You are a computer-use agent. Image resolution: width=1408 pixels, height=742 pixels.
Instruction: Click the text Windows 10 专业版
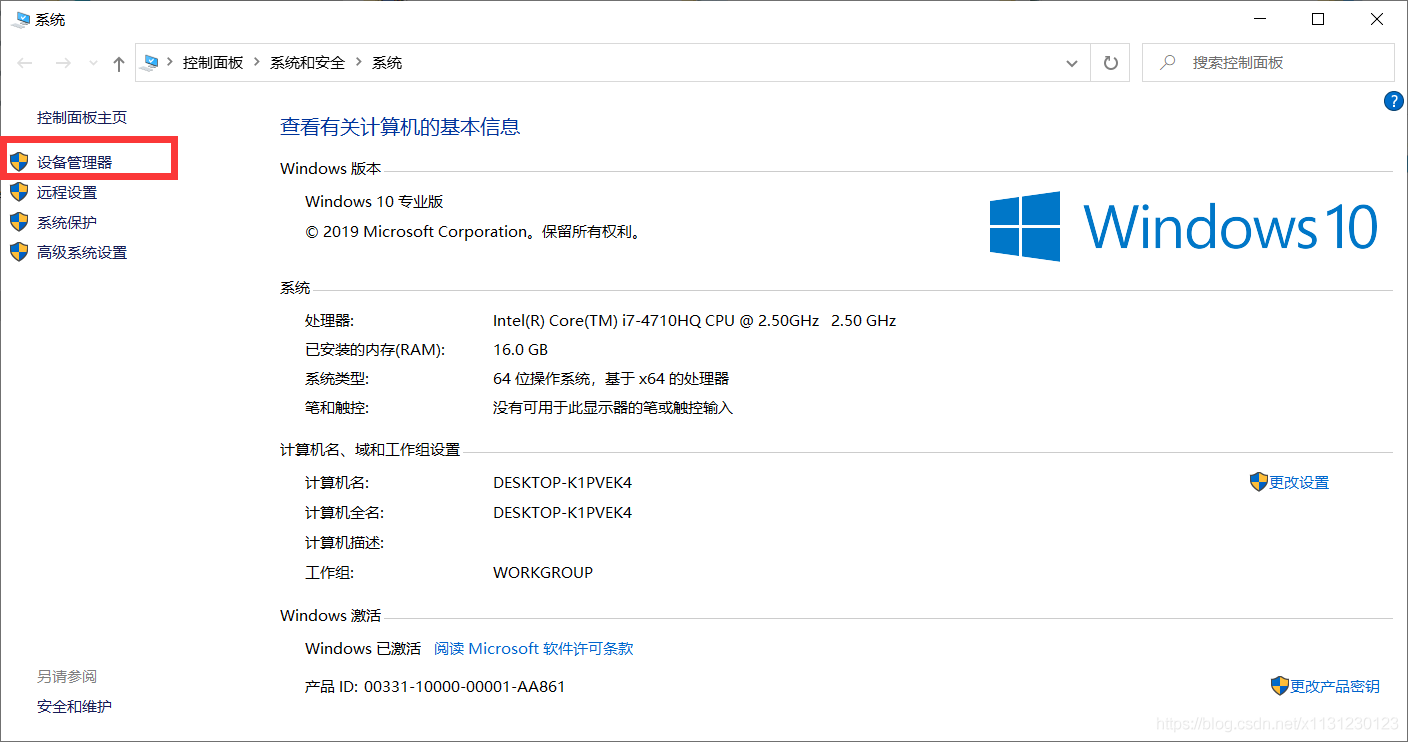(374, 201)
